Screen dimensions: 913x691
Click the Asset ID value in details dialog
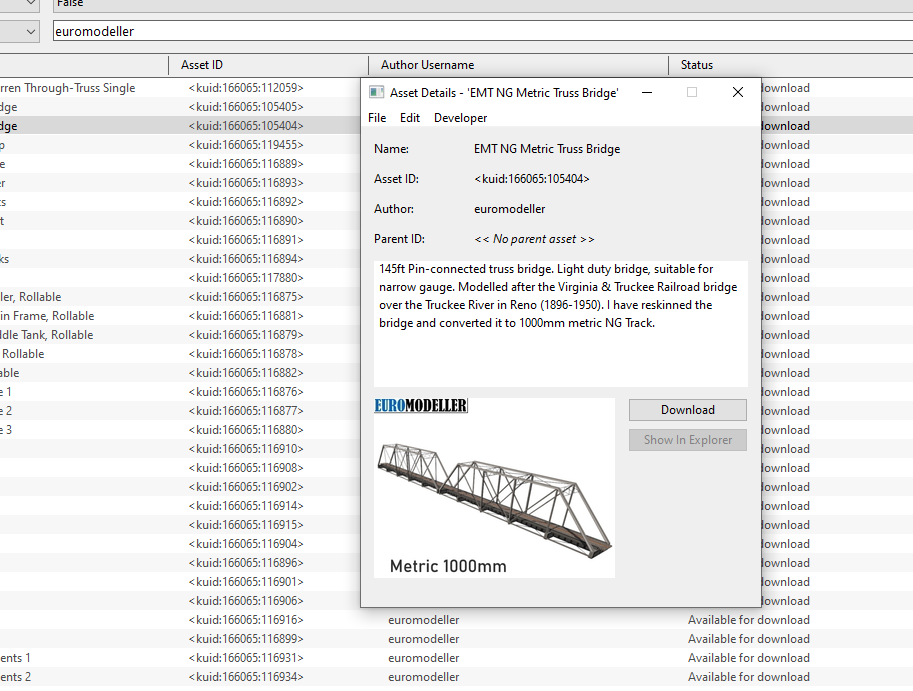(x=532, y=179)
